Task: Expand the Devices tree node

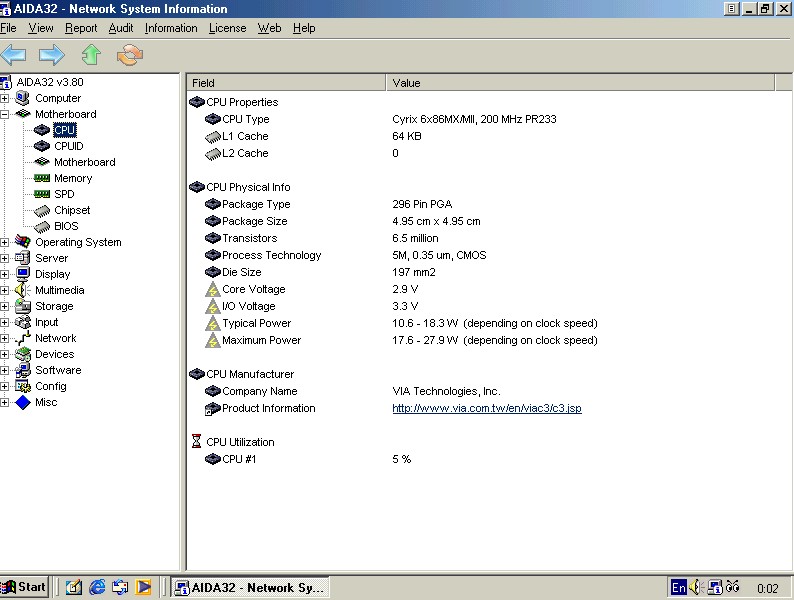Action: click(5, 354)
